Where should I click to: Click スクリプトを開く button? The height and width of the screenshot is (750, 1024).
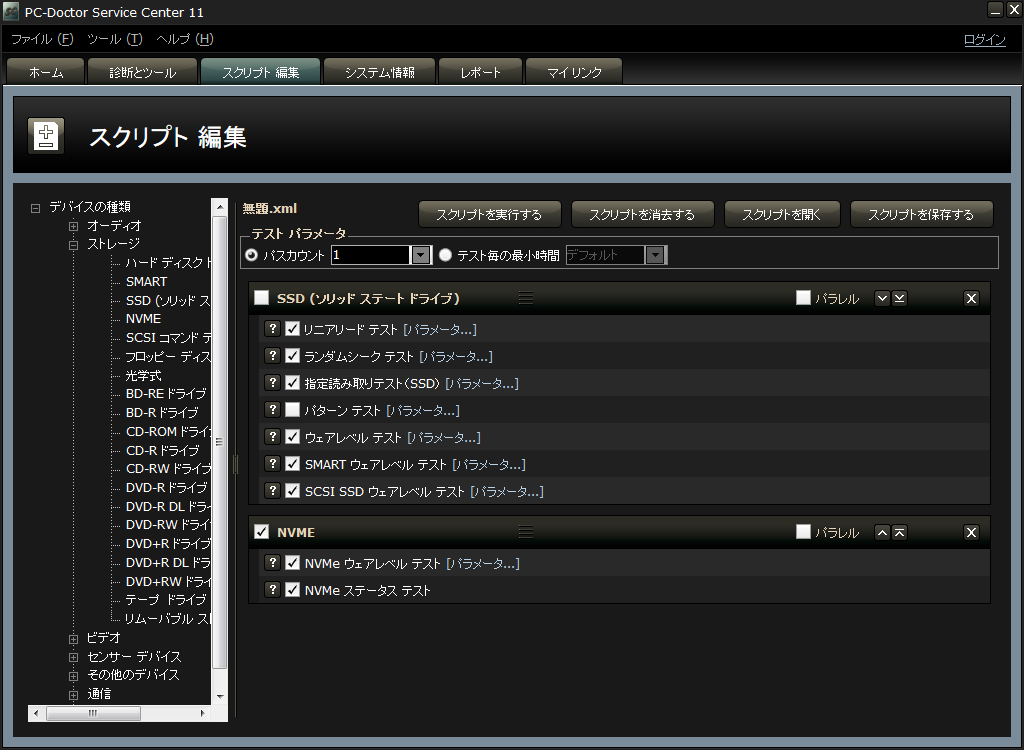782,214
